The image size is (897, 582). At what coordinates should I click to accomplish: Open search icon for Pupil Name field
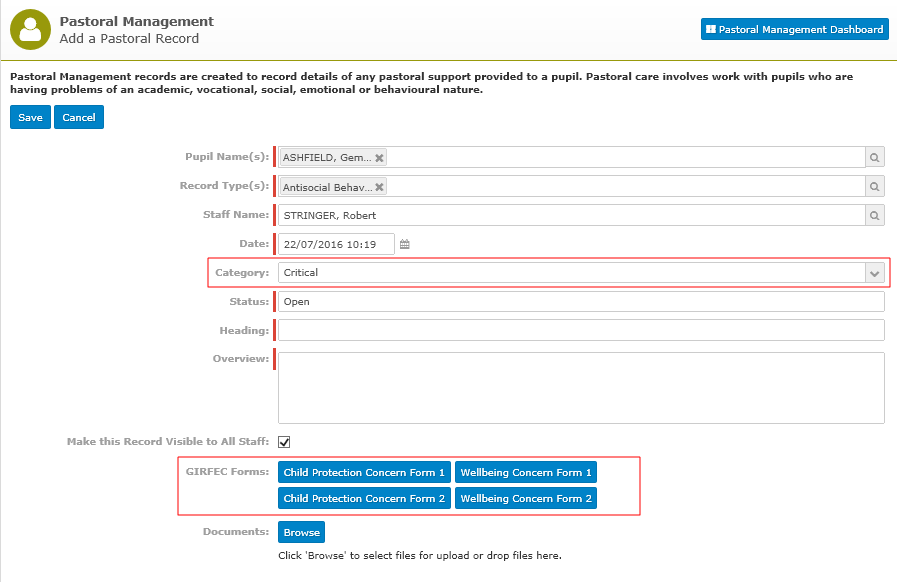click(875, 157)
